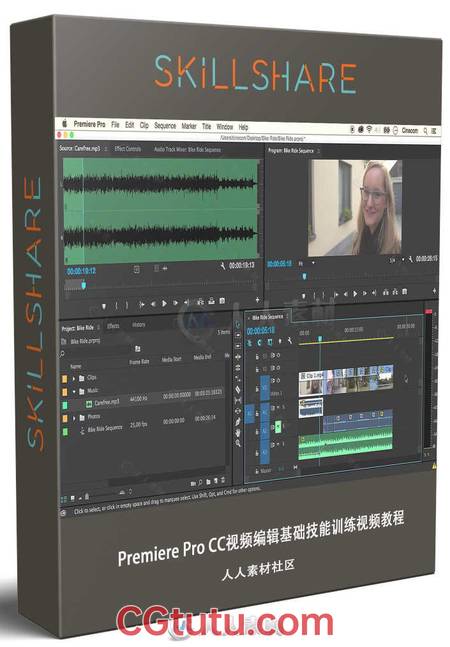Switch to History tab
Viewport: 450px width, 647px height.
click(139, 325)
